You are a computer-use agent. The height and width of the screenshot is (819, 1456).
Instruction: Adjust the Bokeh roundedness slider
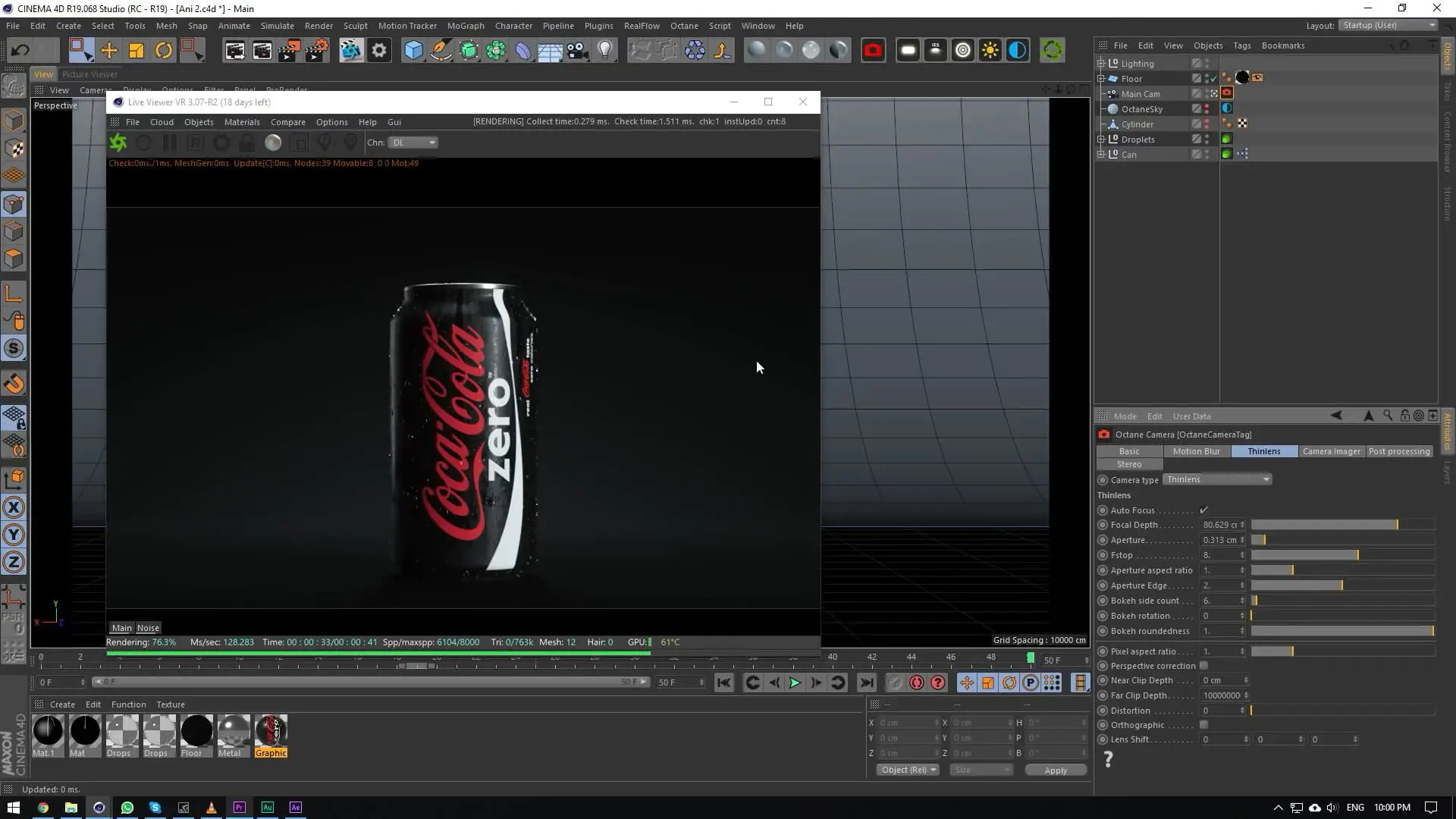(1342, 631)
